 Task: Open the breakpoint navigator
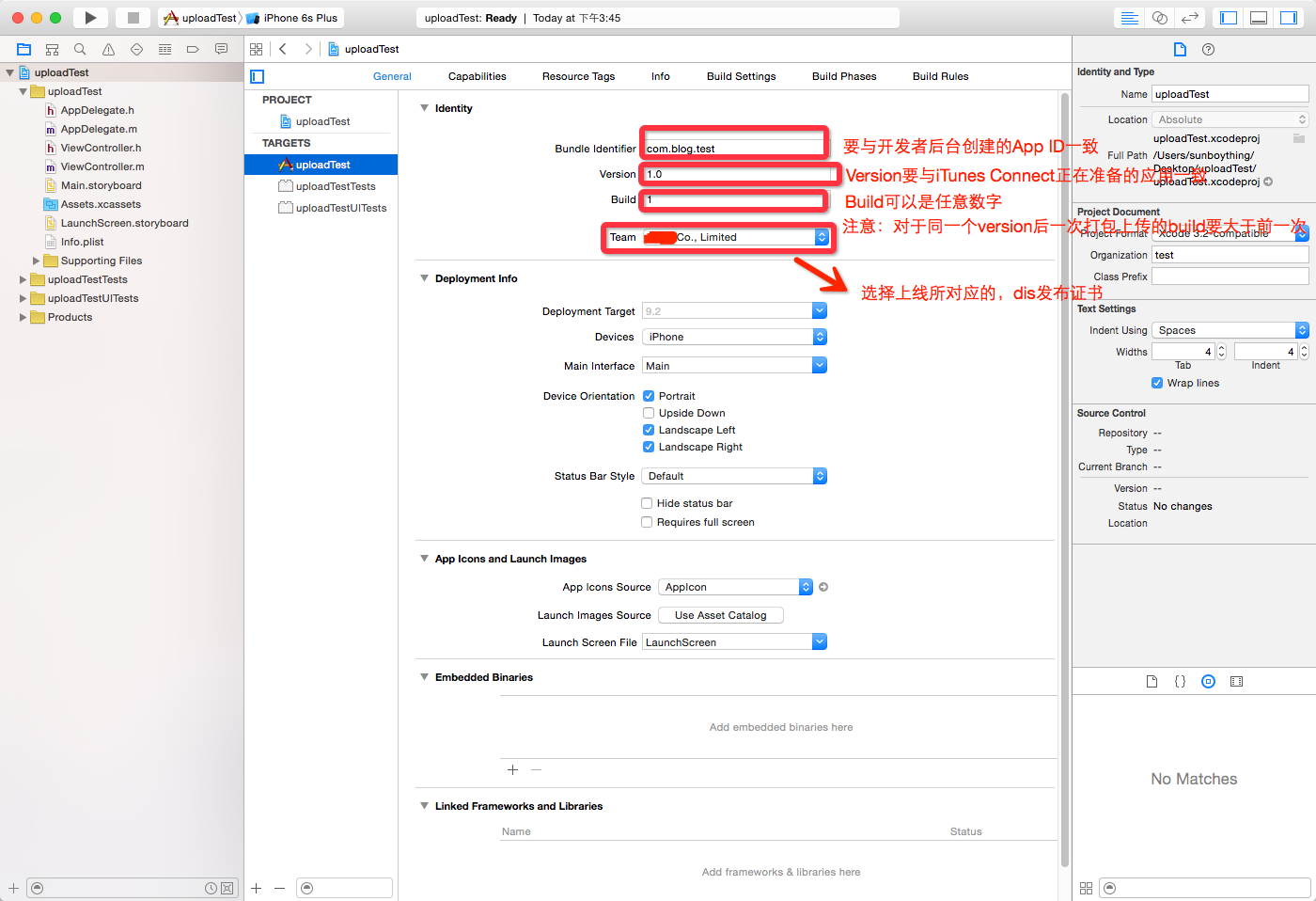coord(193,49)
